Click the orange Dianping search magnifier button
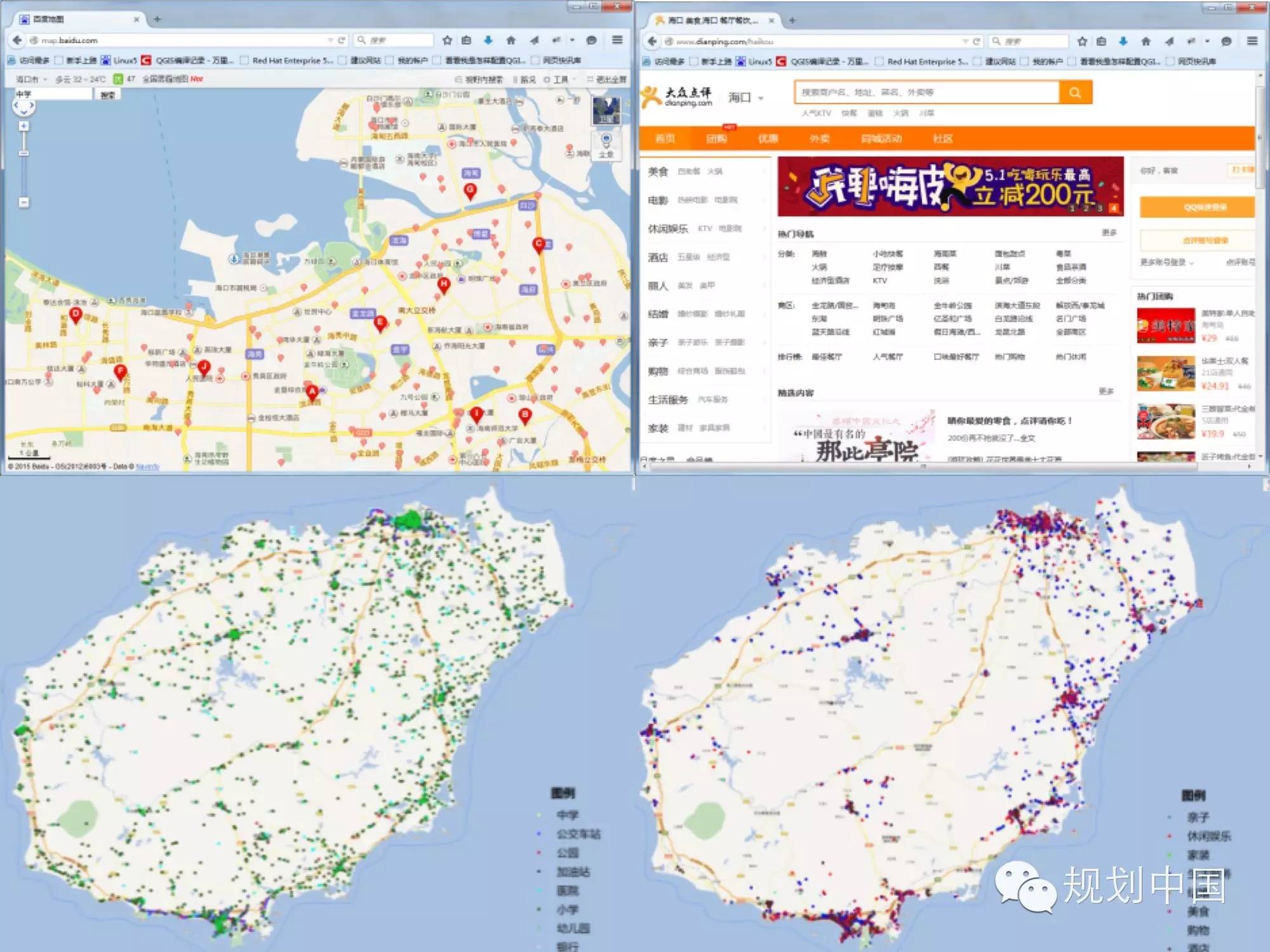This screenshot has width=1270, height=952. coord(1075,93)
